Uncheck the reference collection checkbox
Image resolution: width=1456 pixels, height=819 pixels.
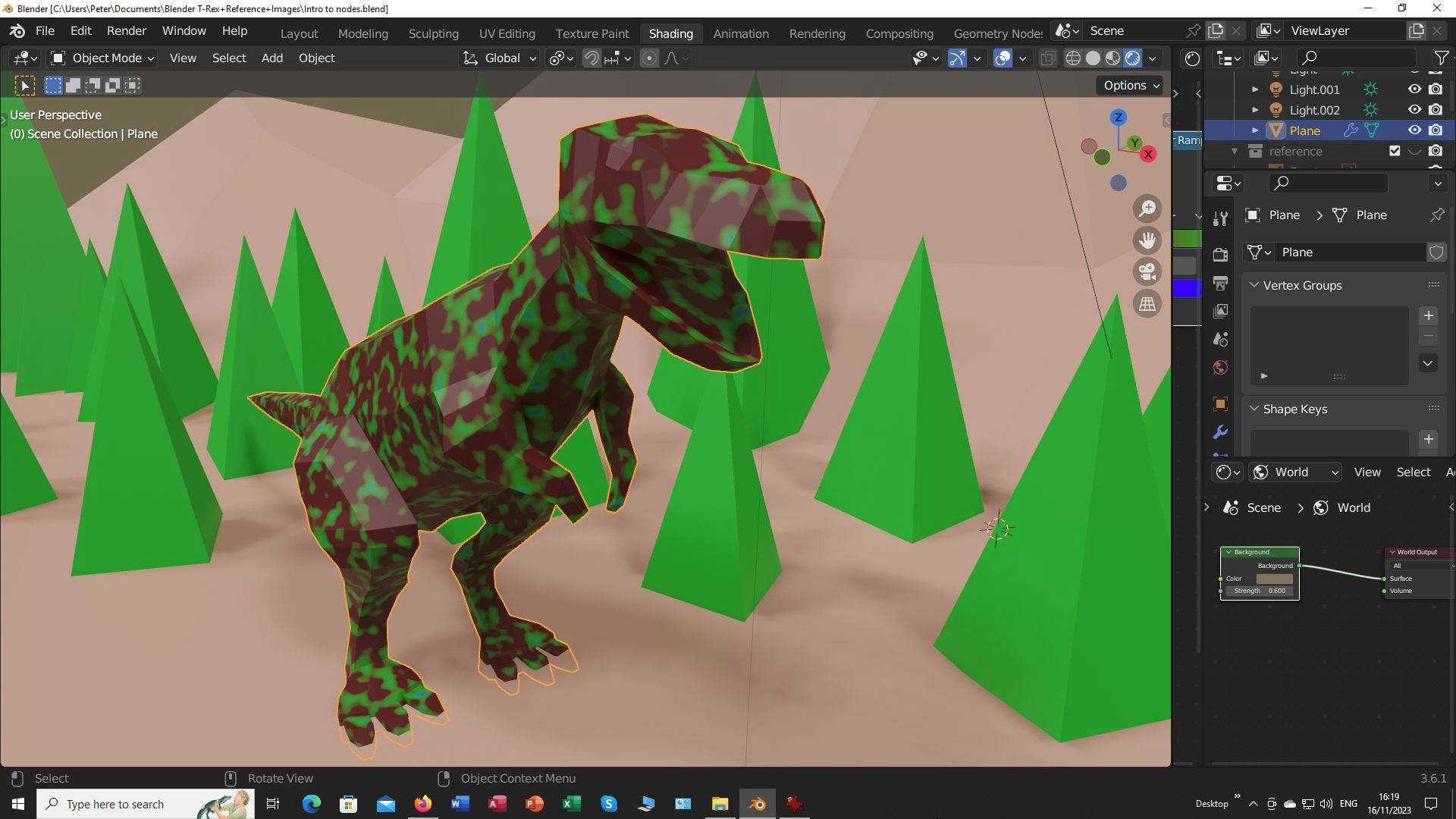(x=1395, y=151)
